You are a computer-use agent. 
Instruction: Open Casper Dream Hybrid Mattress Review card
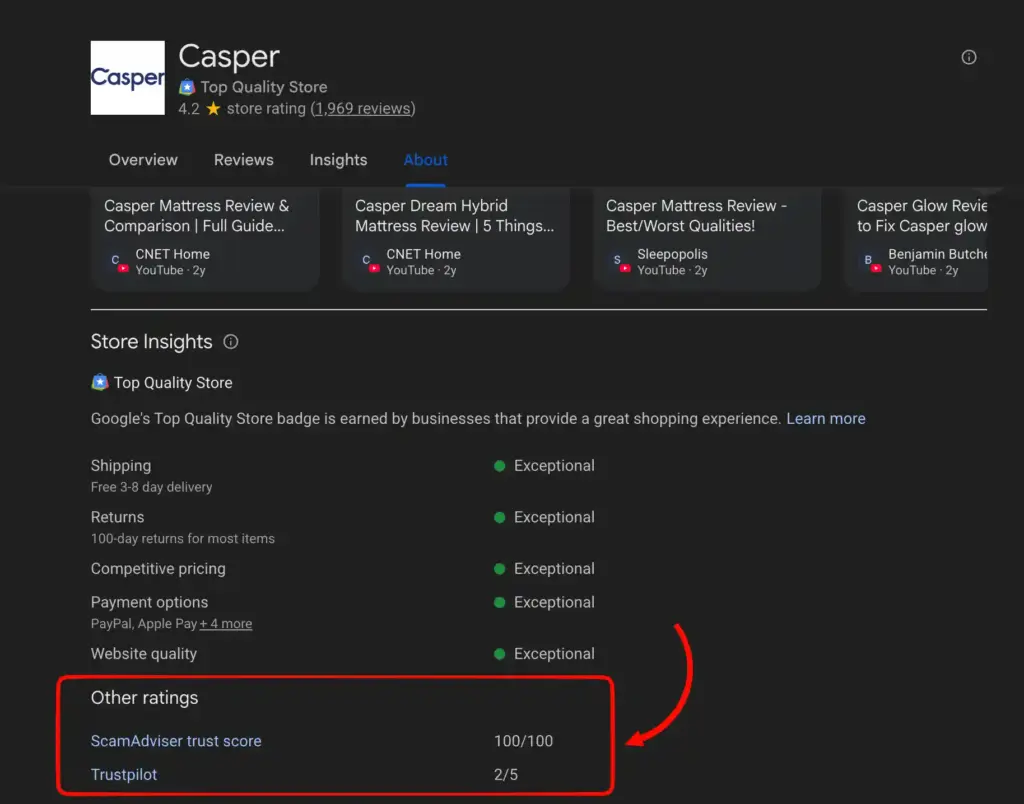point(456,238)
